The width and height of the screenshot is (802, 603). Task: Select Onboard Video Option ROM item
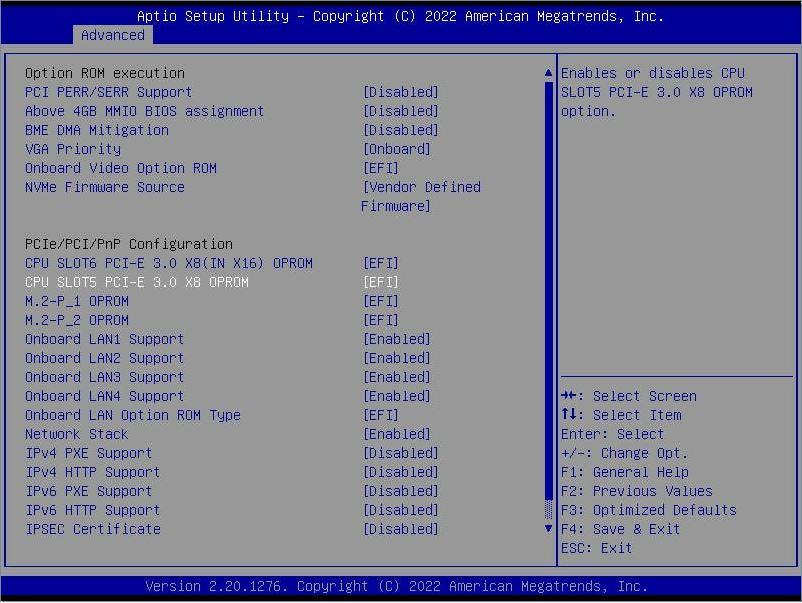pyautogui.click(x=121, y=168)
